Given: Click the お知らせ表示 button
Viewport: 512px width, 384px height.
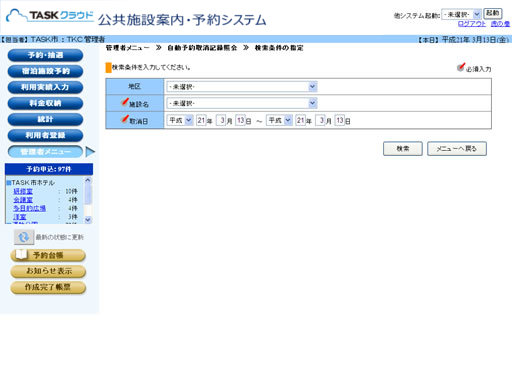Looking at the screenshot, I should tap(48, 271).
